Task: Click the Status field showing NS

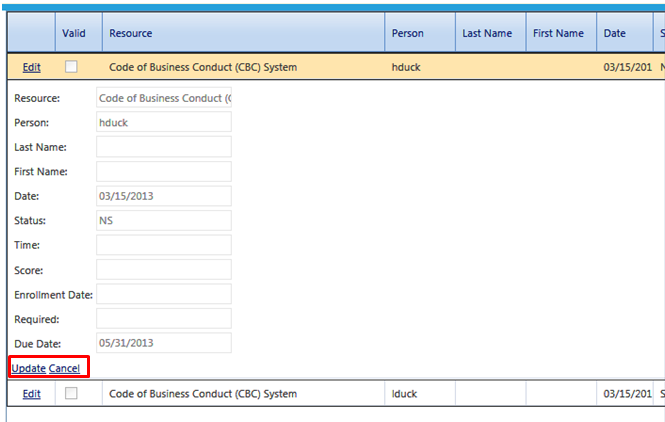Action: click(x=164, y=220)
